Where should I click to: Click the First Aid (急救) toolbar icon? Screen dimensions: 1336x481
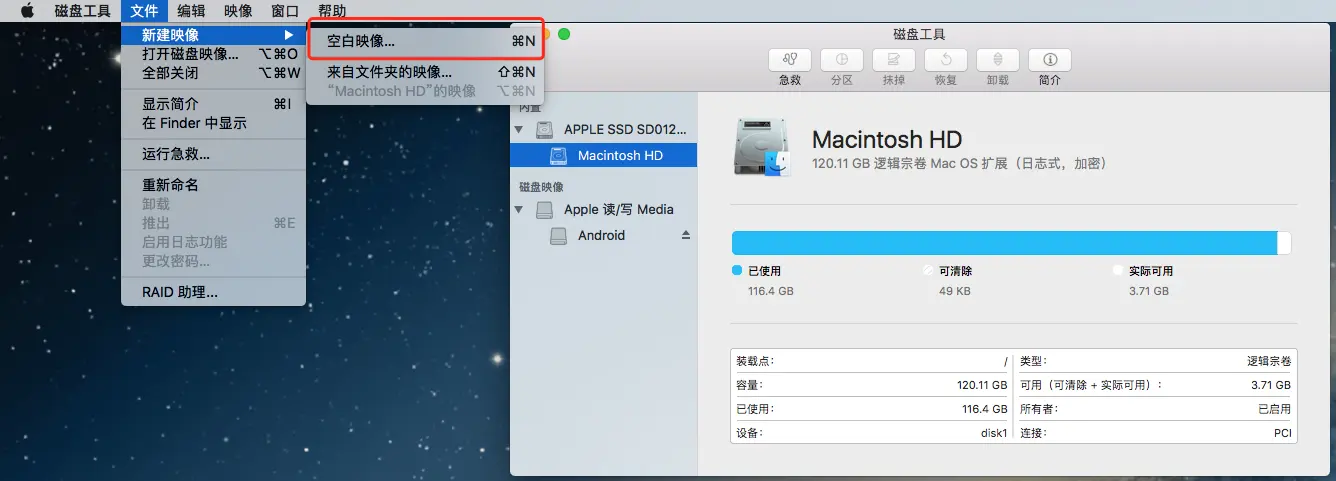coord(790,59)
